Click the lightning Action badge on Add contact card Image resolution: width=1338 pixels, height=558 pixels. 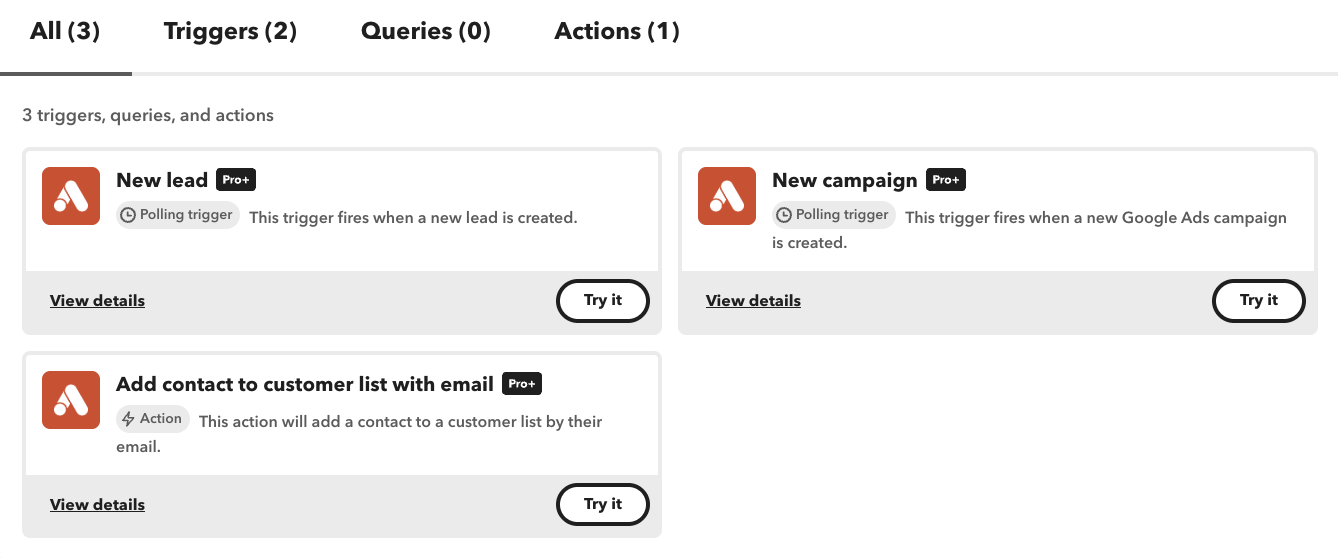coord(152,419)
